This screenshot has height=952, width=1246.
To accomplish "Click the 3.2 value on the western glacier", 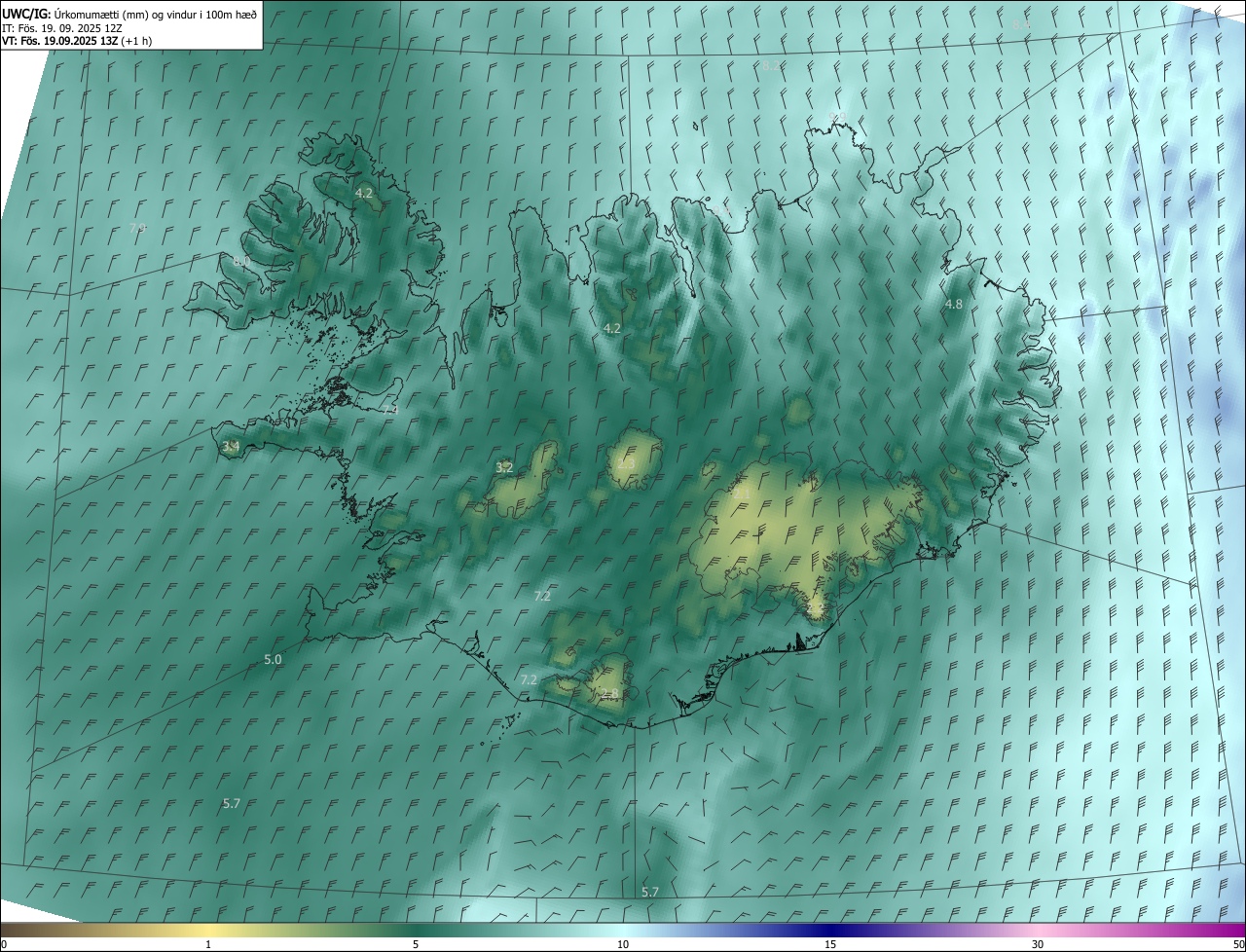I will pyautogui.click(x=504, y=468).
